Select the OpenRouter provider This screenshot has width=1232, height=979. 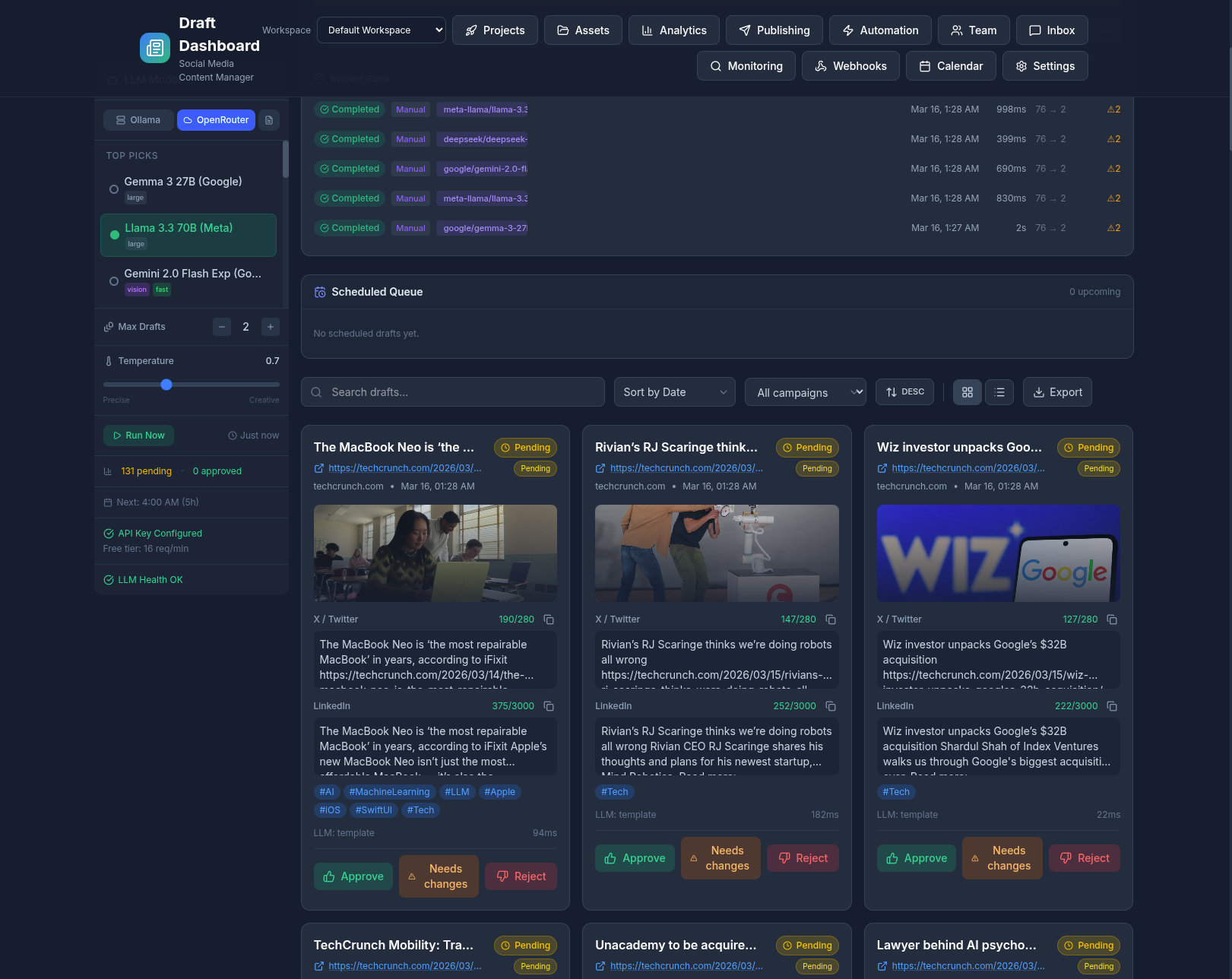(x=216, y=120)
